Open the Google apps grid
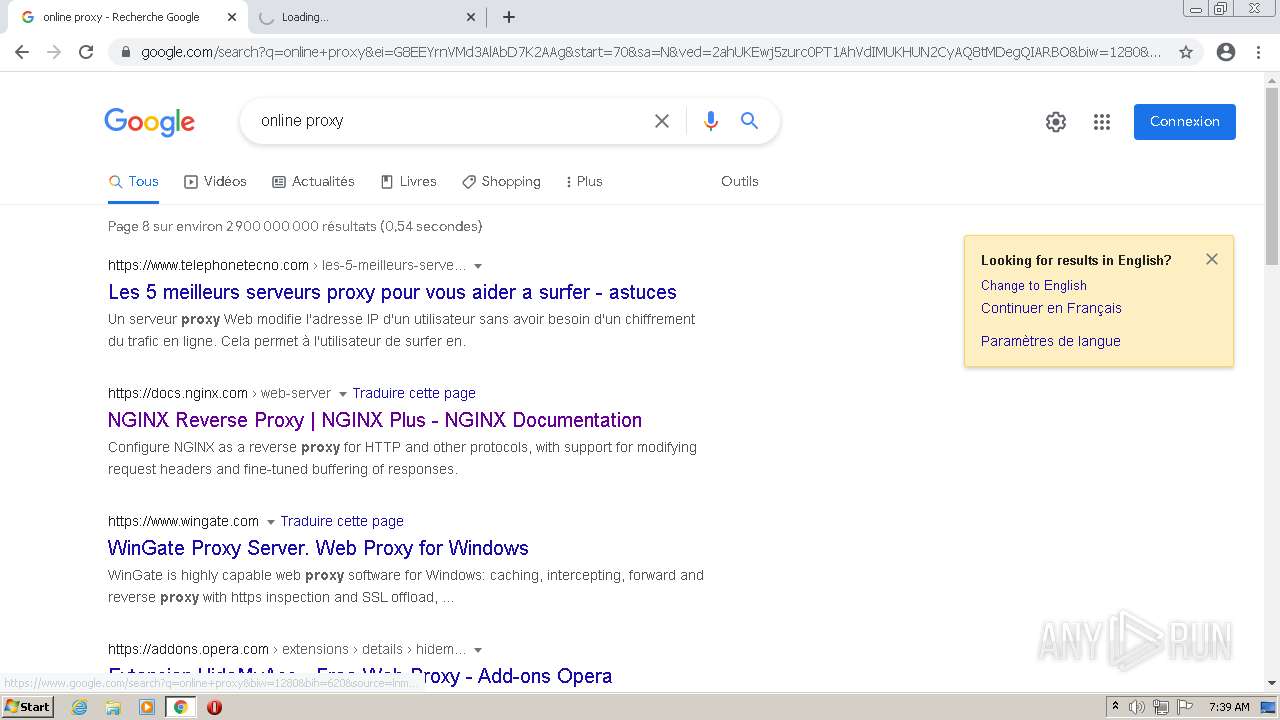 1102,122
